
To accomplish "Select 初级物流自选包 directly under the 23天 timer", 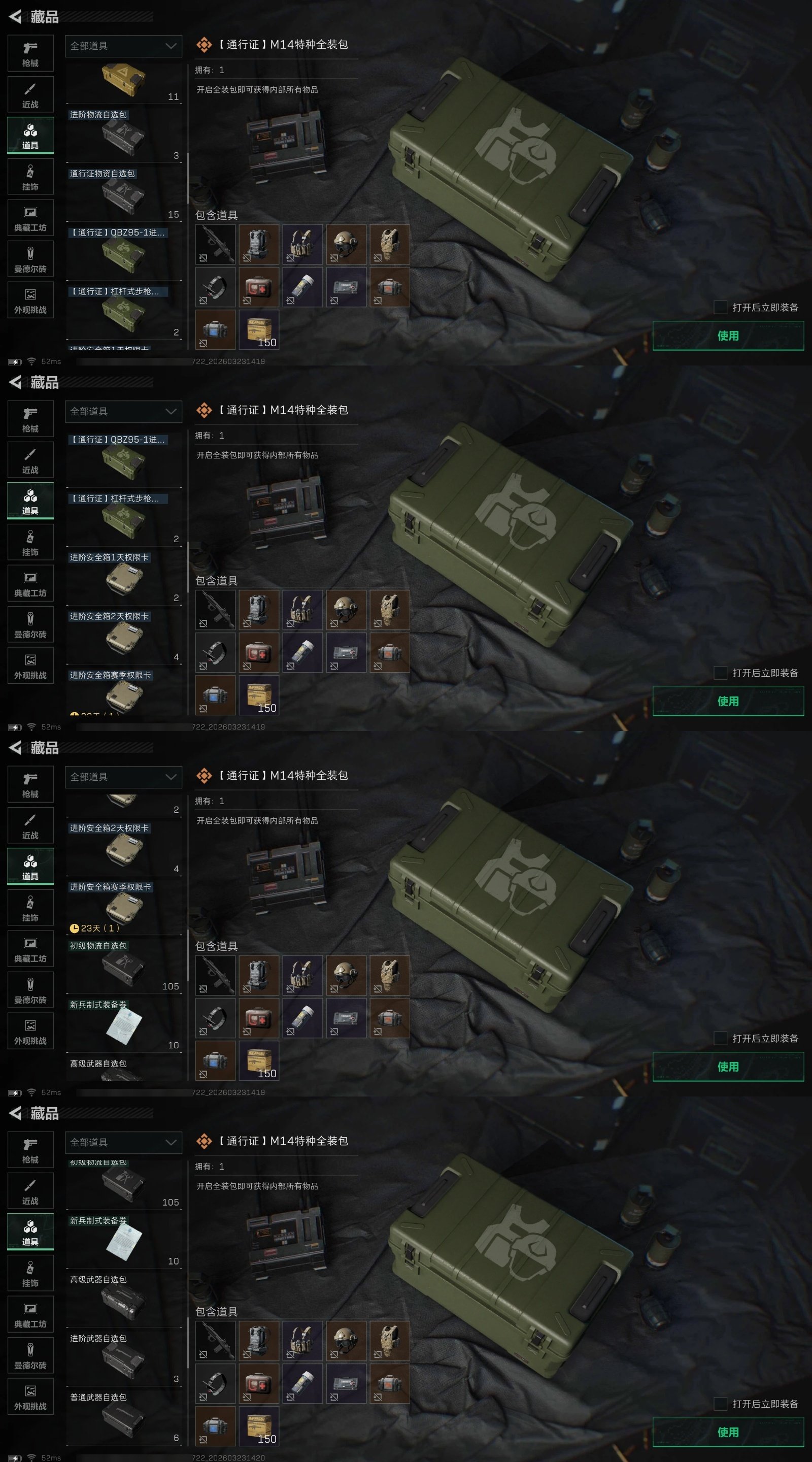I will pos(124,967).
